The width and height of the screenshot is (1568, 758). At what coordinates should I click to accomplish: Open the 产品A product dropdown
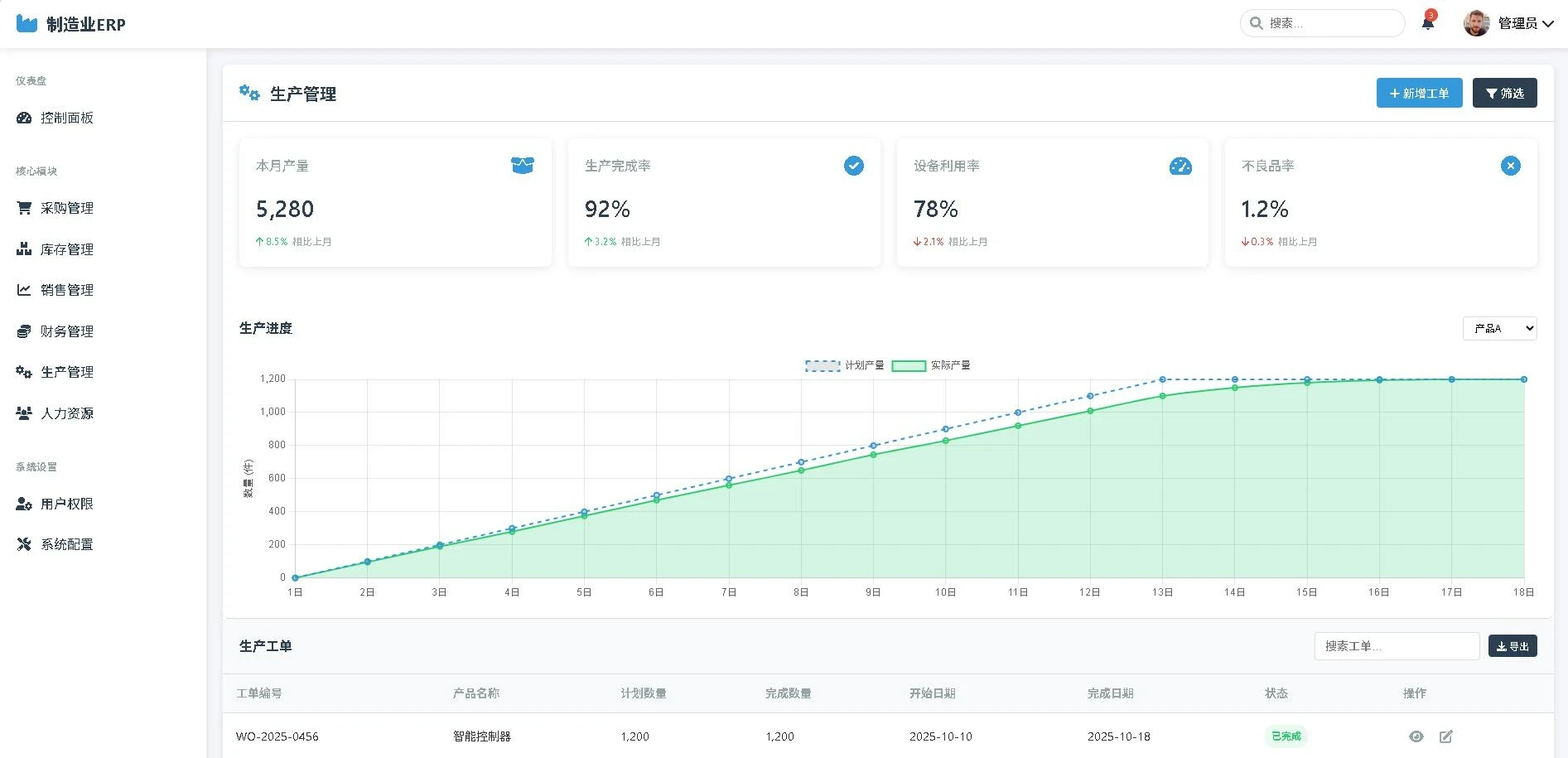coord(1499,329)
